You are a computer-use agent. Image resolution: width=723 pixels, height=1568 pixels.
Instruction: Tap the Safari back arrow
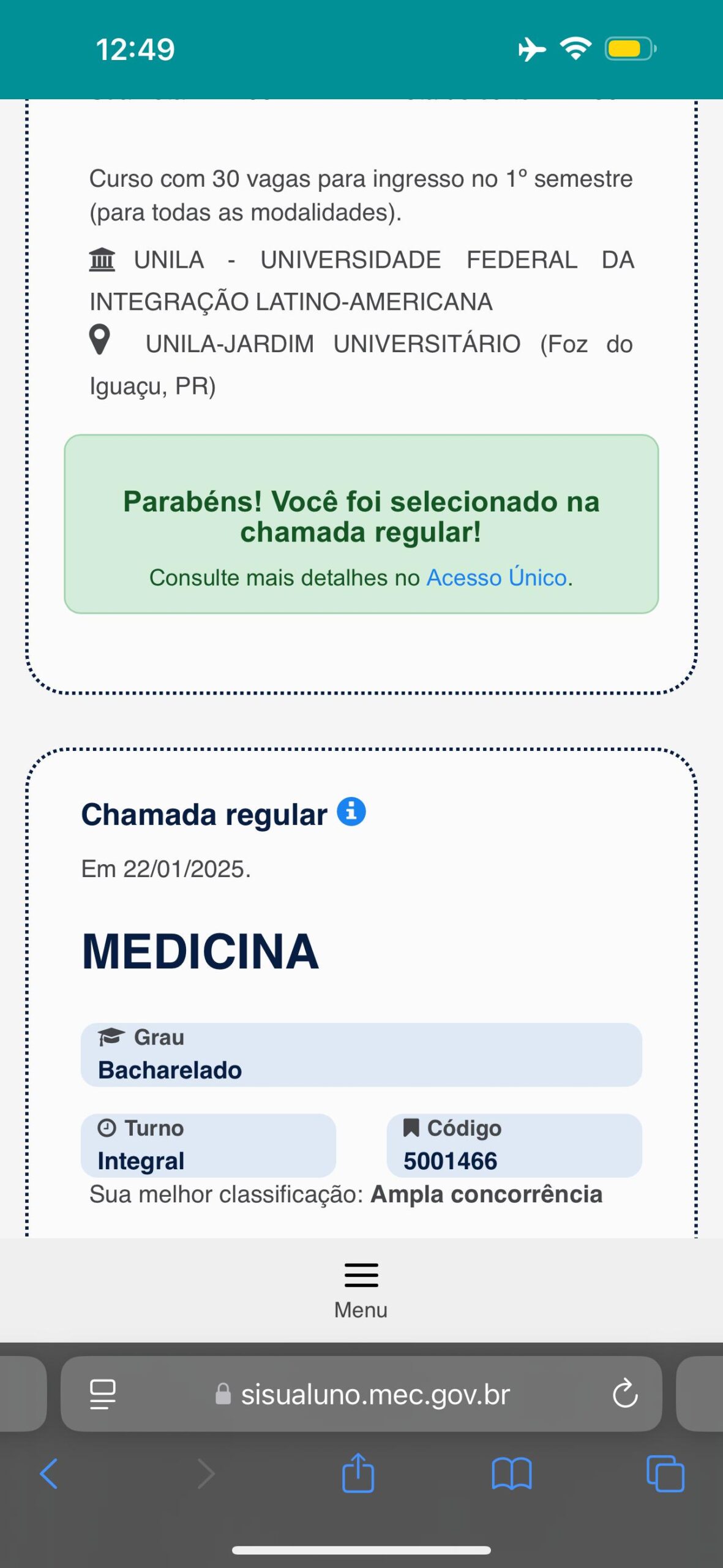[x=49, y=1474]
